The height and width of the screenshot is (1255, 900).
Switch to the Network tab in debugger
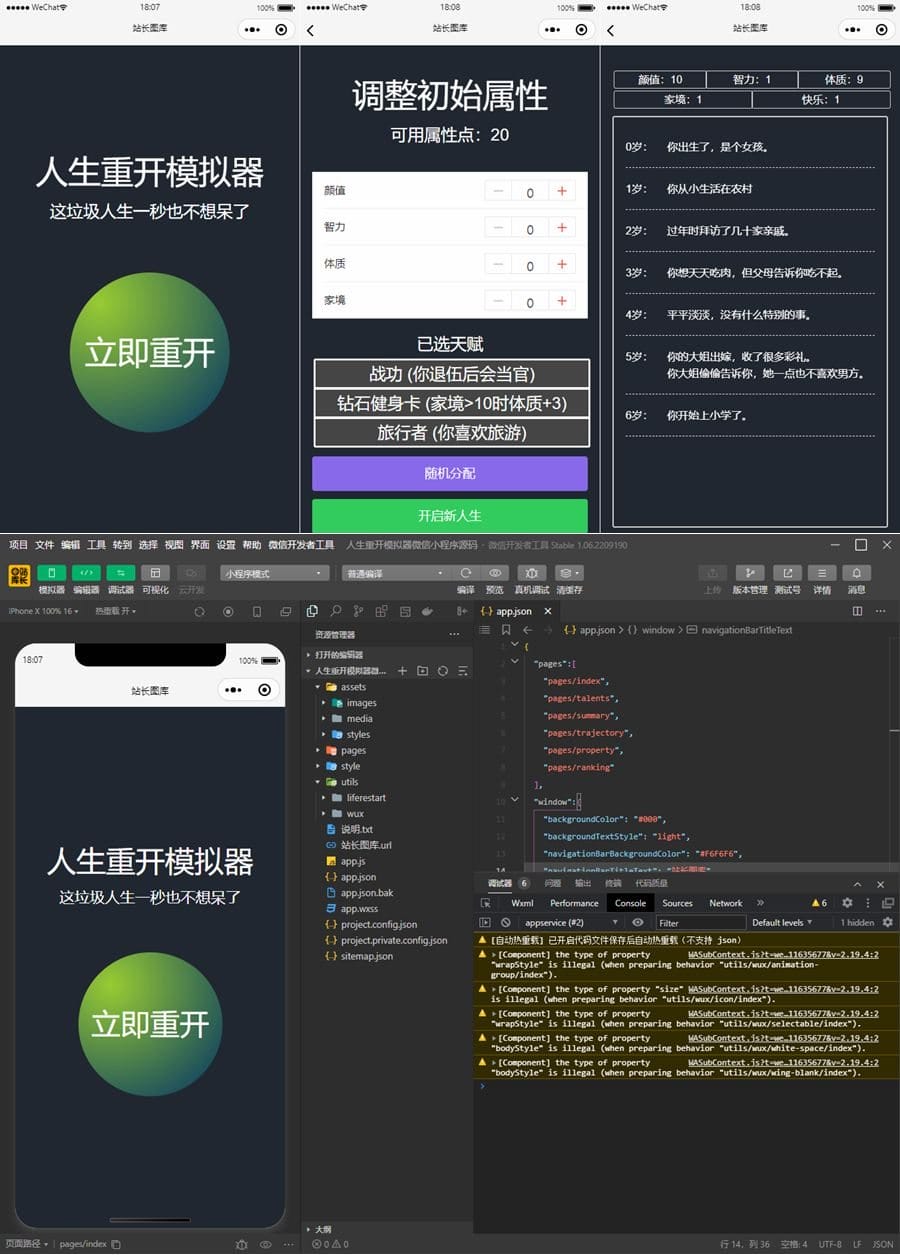(x=725, y=902)
